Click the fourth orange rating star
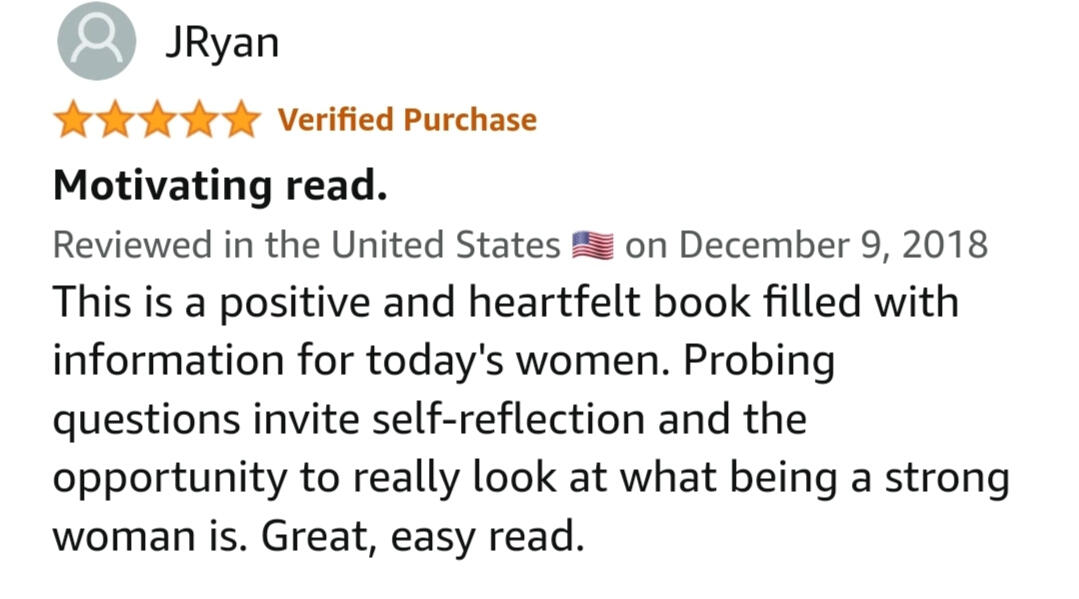Viewport: 1079px width, 599px height. (x=198, y=121)
